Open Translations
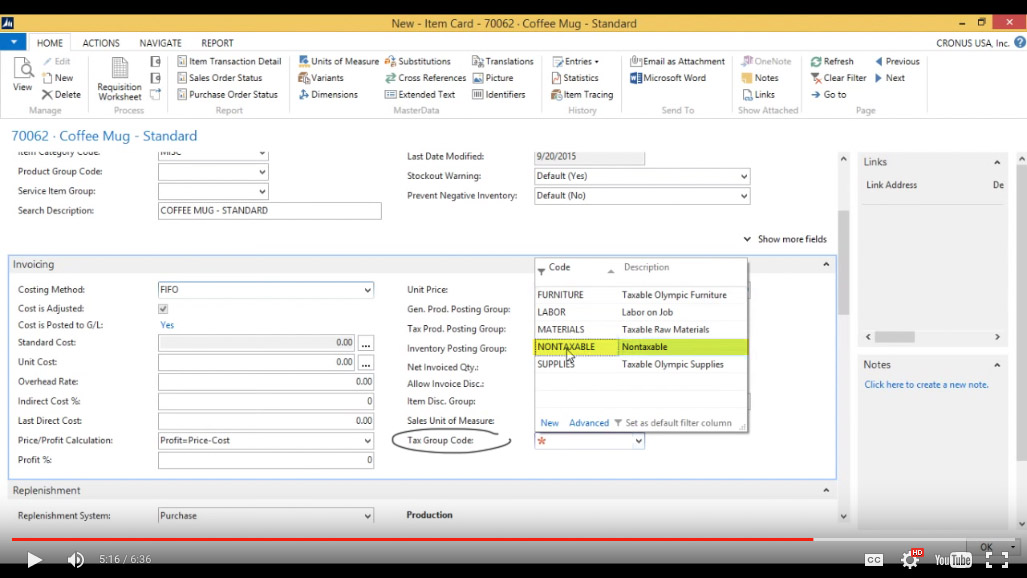This screenshot has width=1027, height=578. tap(503, 61)
